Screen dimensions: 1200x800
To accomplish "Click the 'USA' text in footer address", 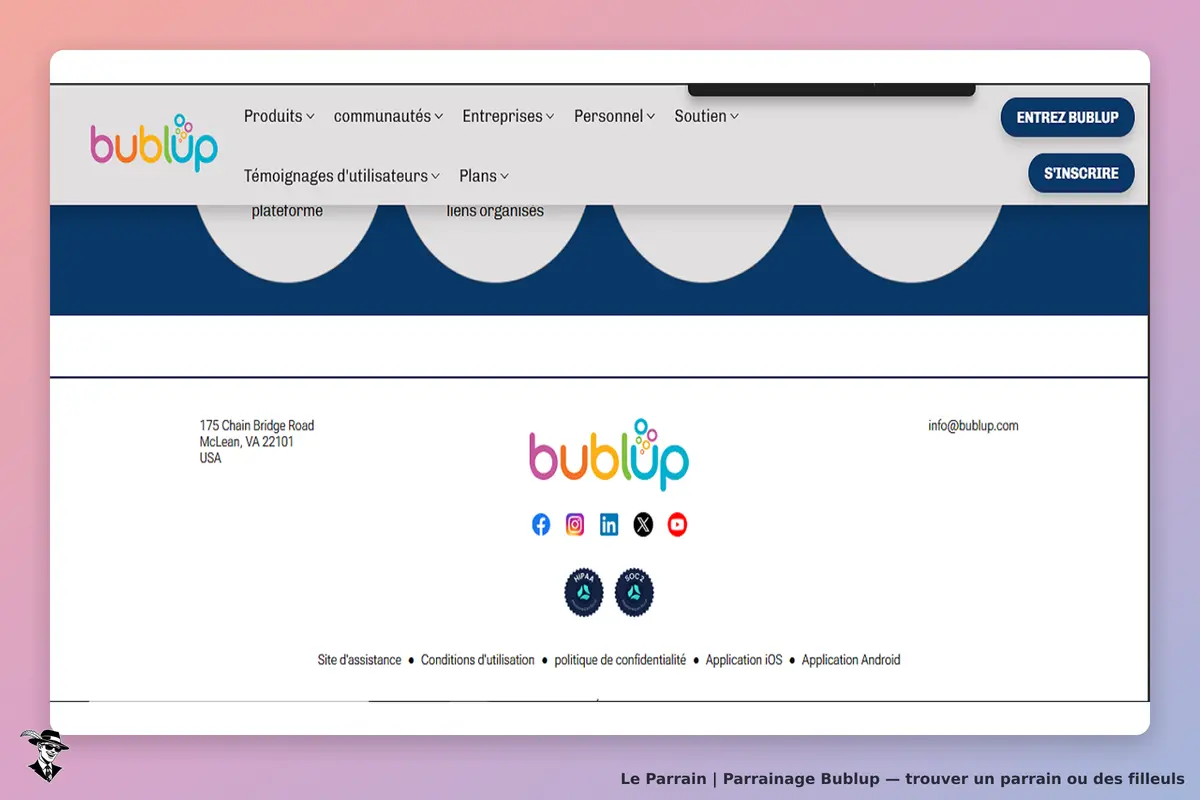I will (211, 458).
